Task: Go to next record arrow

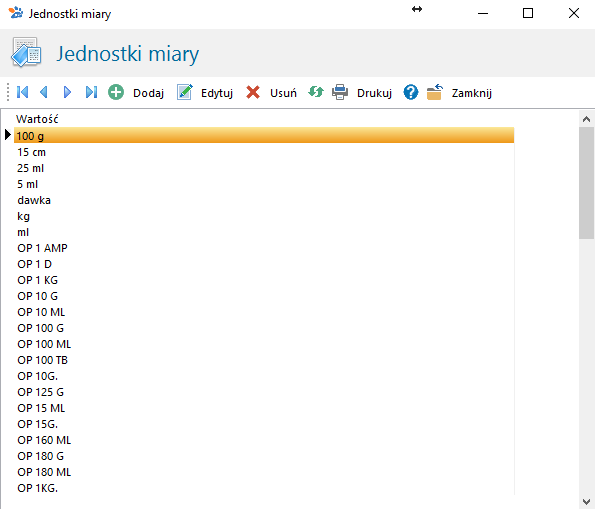Action: click(x=67, y=92)
